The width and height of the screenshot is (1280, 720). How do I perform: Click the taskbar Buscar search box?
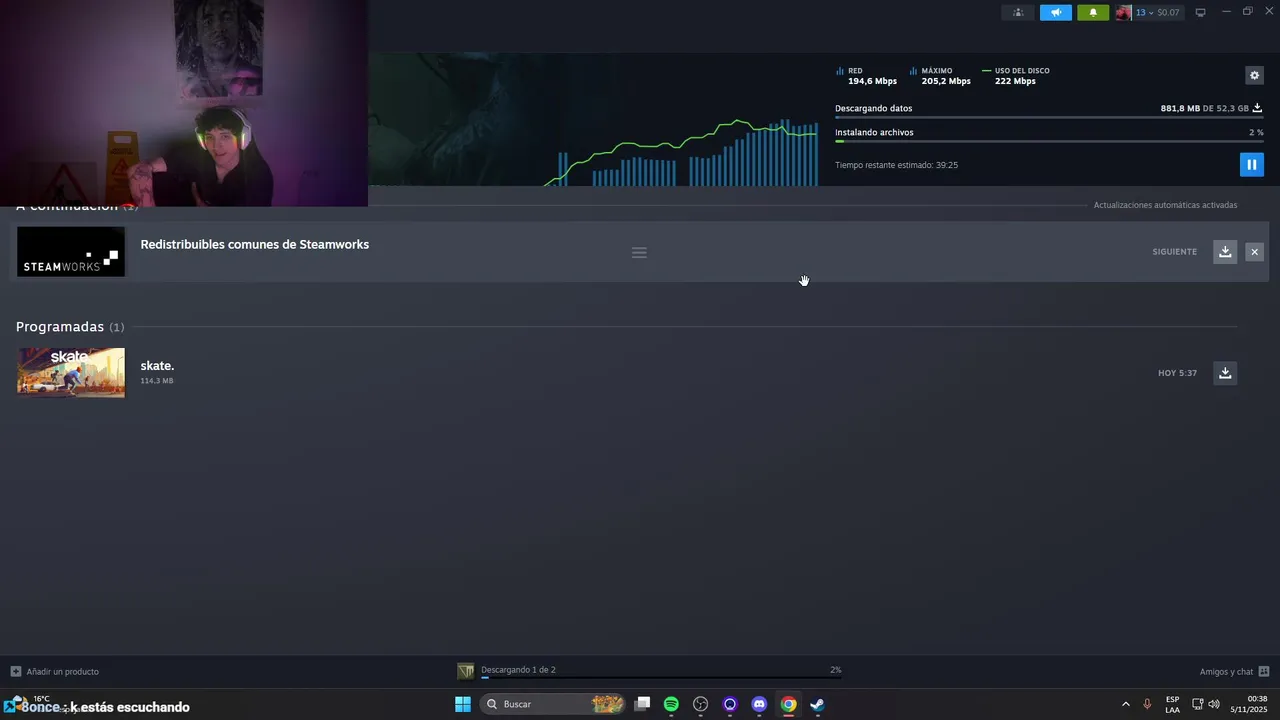pos(554,704)
